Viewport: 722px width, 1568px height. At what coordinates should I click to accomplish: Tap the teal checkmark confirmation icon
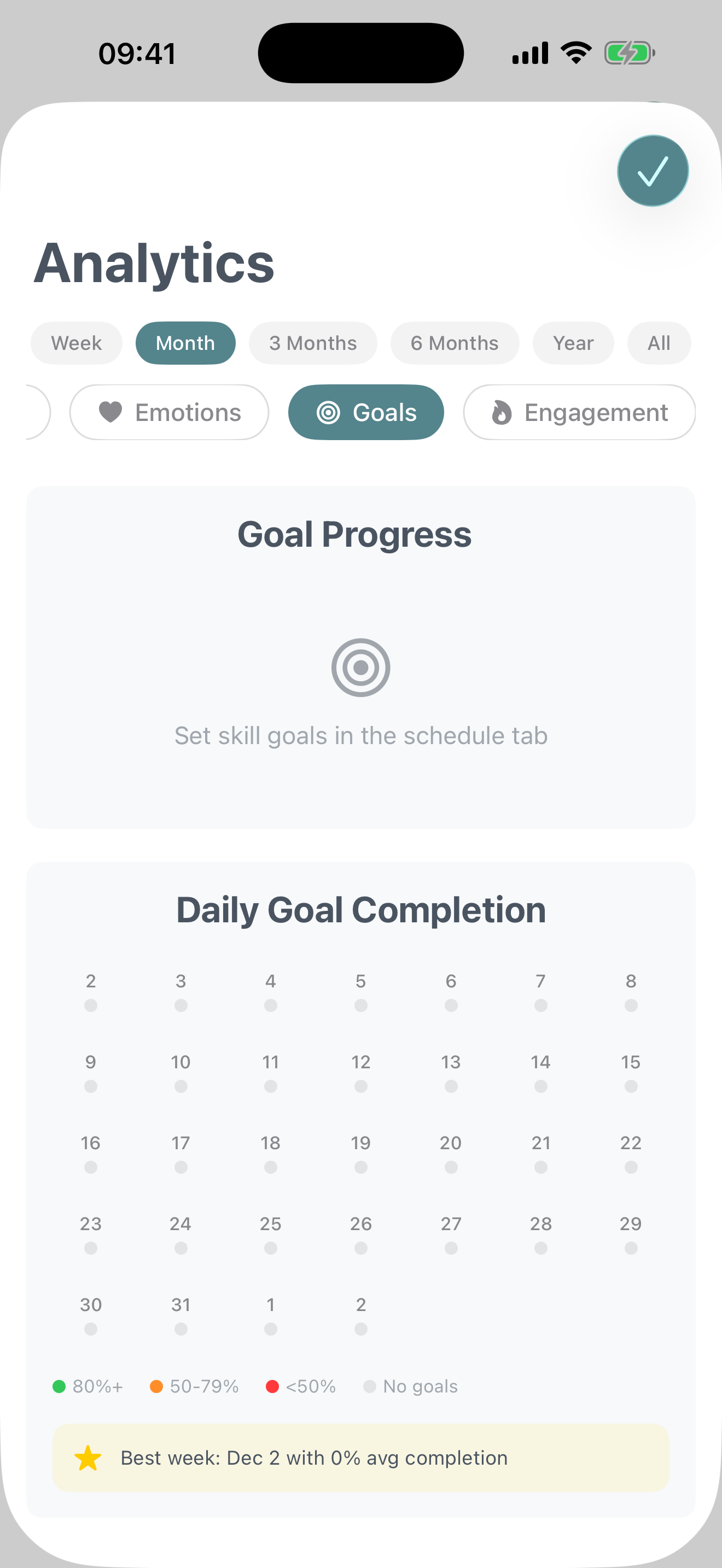652,171
